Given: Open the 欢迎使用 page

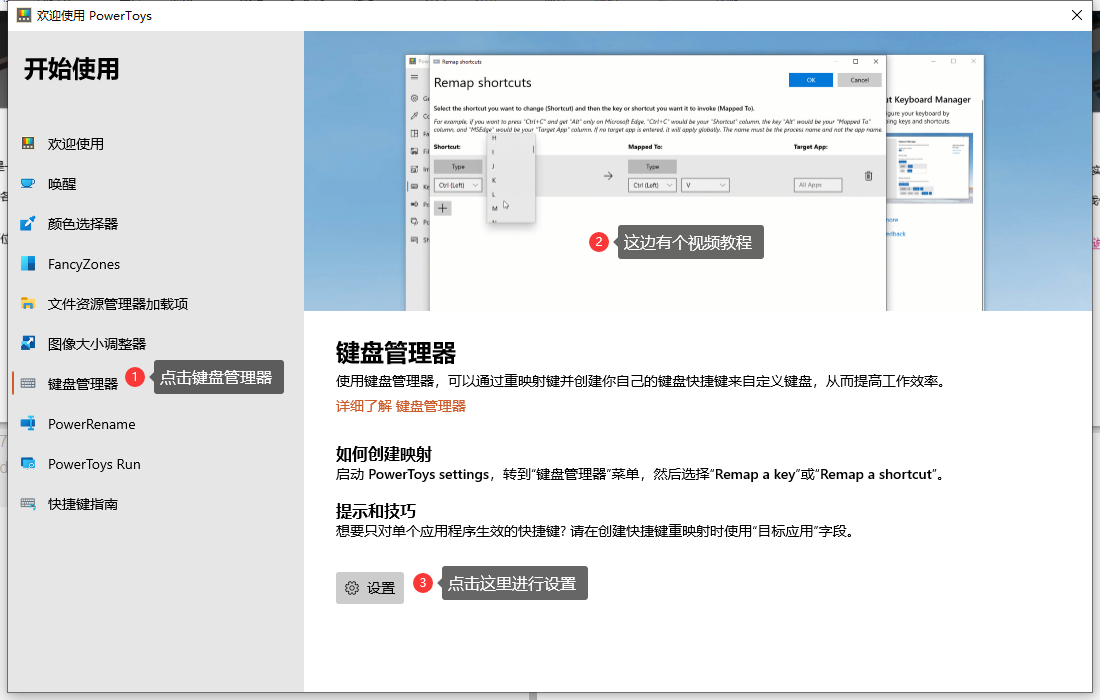Looking at the screenshot, I should (x=76, y=144).
